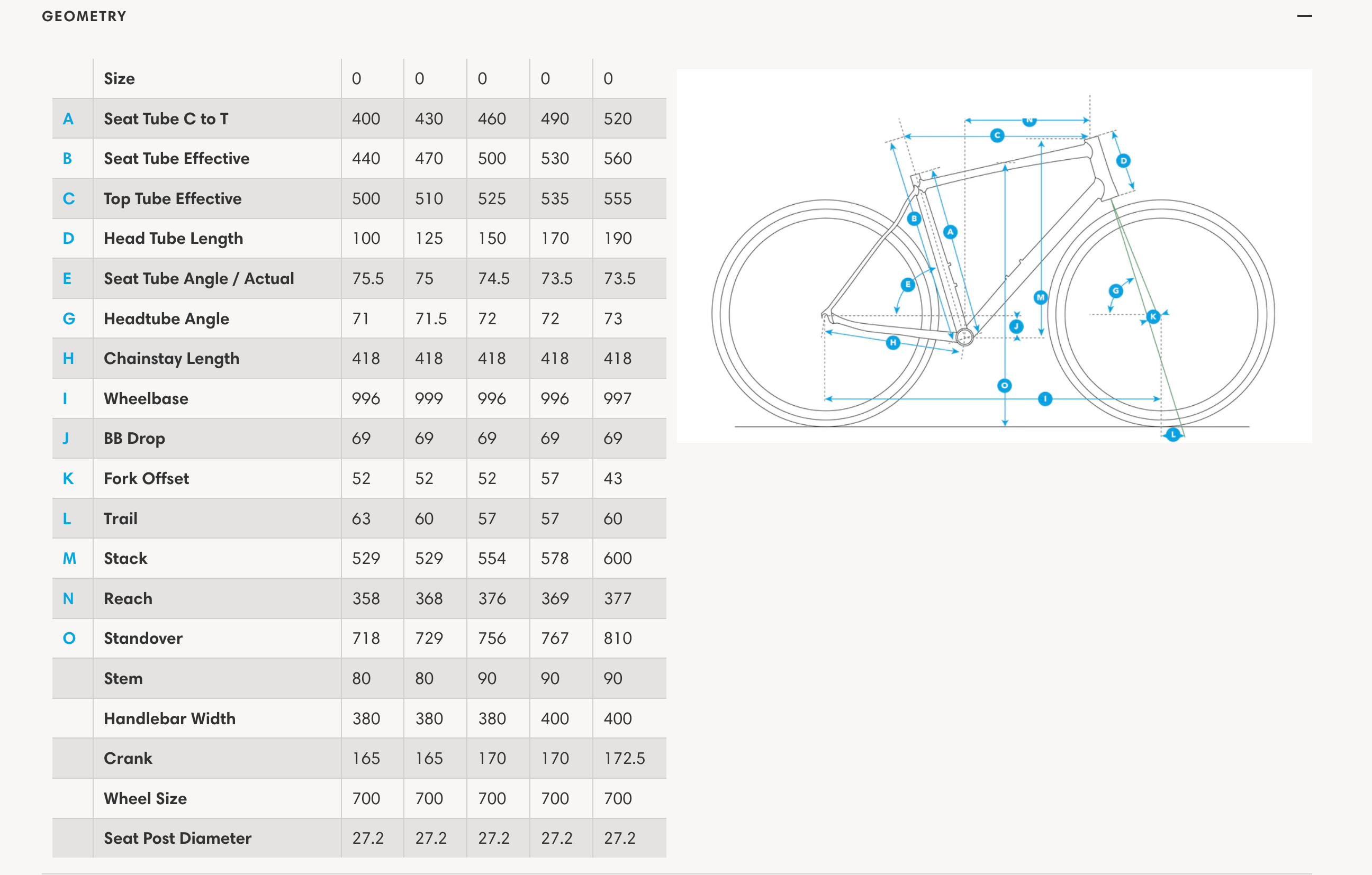Select the blue H chainstay marker
Image resolution: width=1372 pixels, height=875 pixels.
(x=893, y=342)
